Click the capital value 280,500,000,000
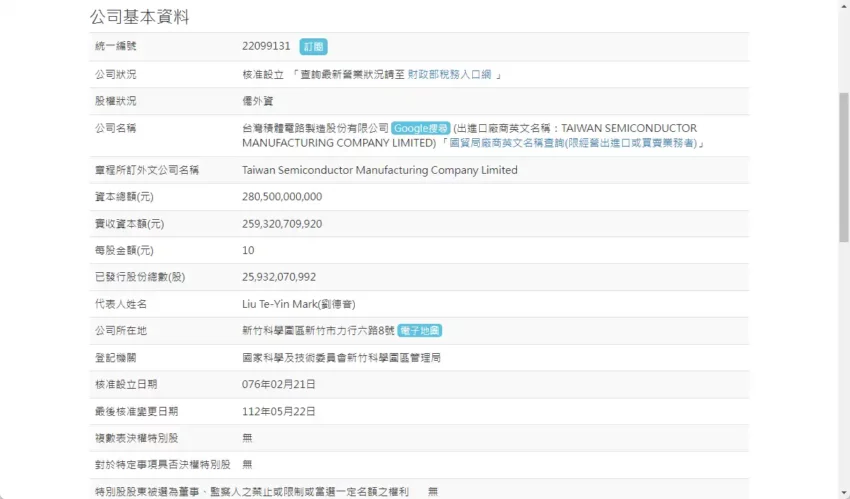Image resolution: width=850 pixels, height=499 pixels. click(282, 197)
